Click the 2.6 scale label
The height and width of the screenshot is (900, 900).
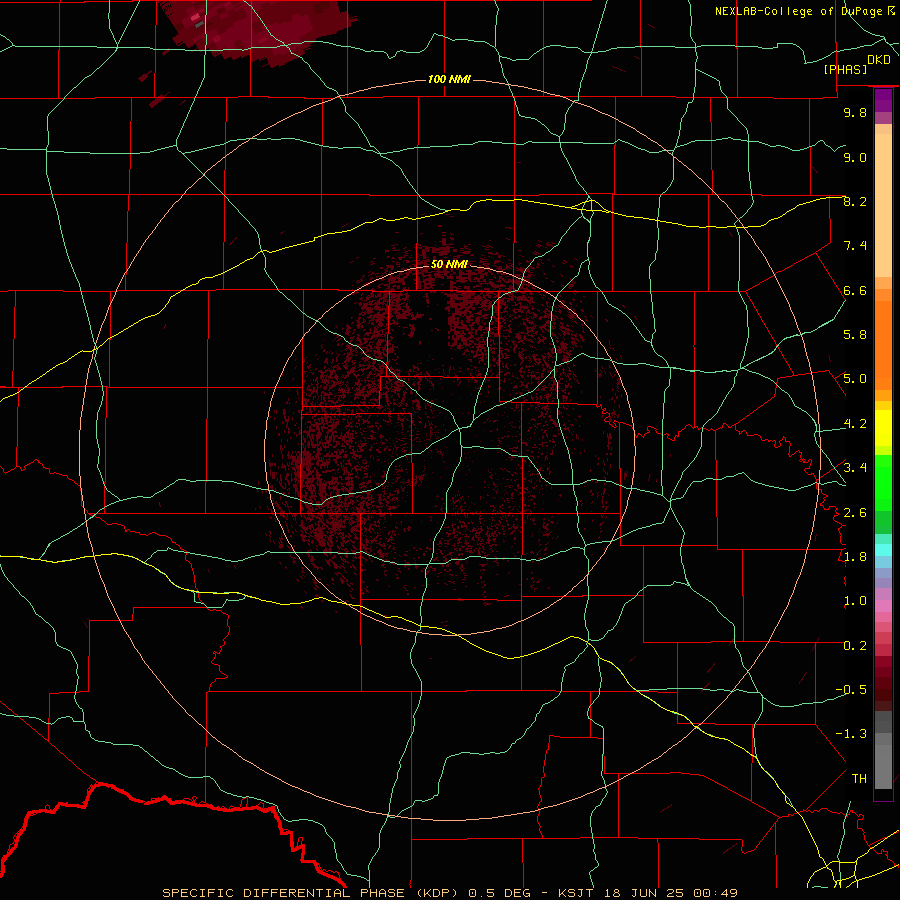(x=855, y=513)
